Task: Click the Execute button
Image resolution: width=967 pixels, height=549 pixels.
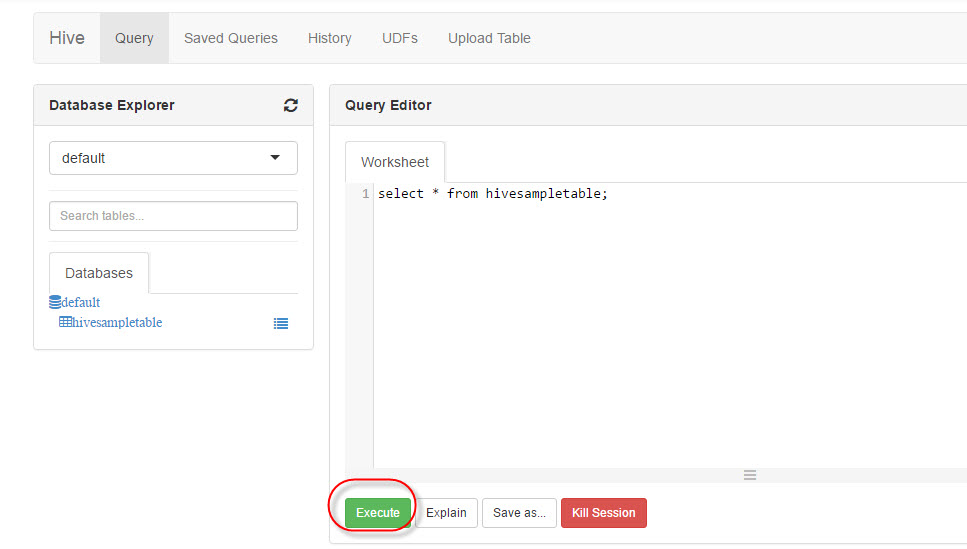Action: 378,513
